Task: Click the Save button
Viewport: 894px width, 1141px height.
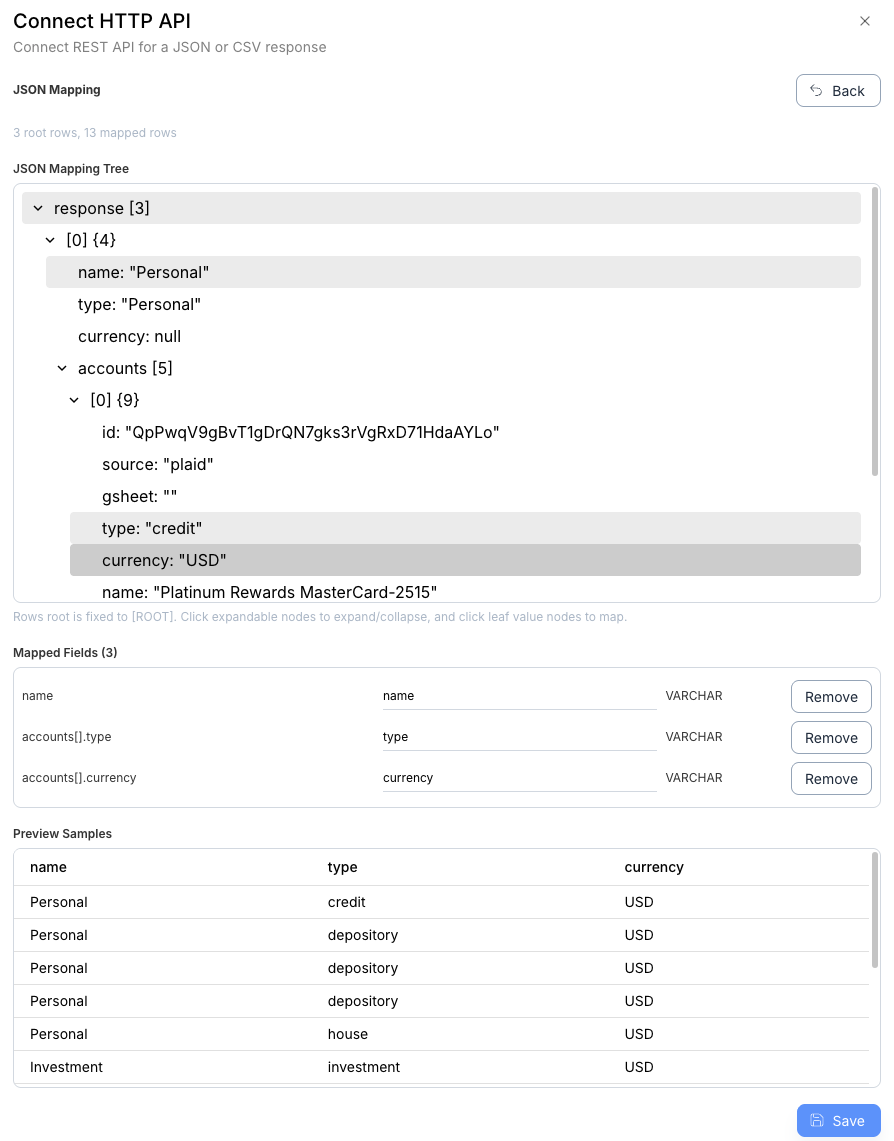Action: pyautogui.click(x=838, y=1120)
